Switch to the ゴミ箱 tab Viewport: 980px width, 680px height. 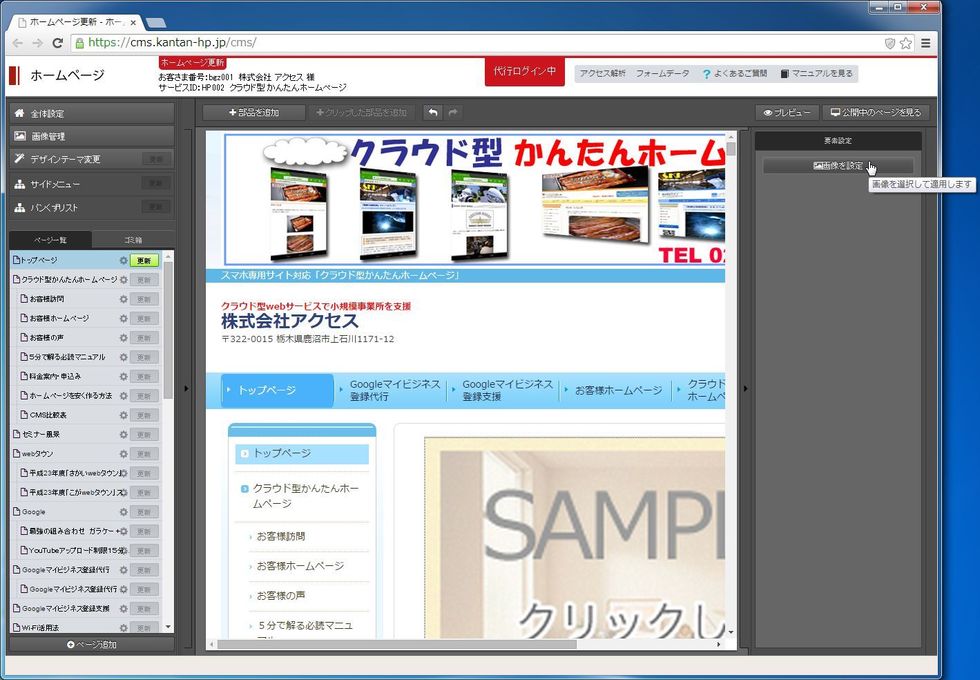pos(133,240)
